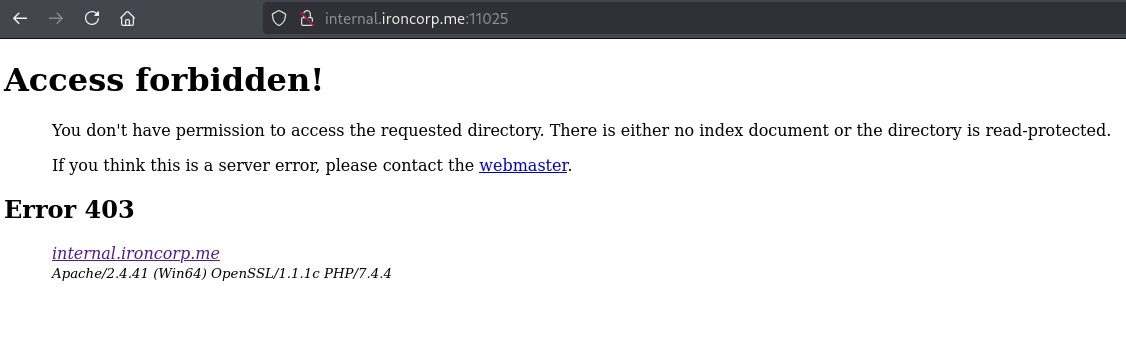Show insecure connection padlock info
This screenshot has width=1126, height=360.
click(307, 19)
